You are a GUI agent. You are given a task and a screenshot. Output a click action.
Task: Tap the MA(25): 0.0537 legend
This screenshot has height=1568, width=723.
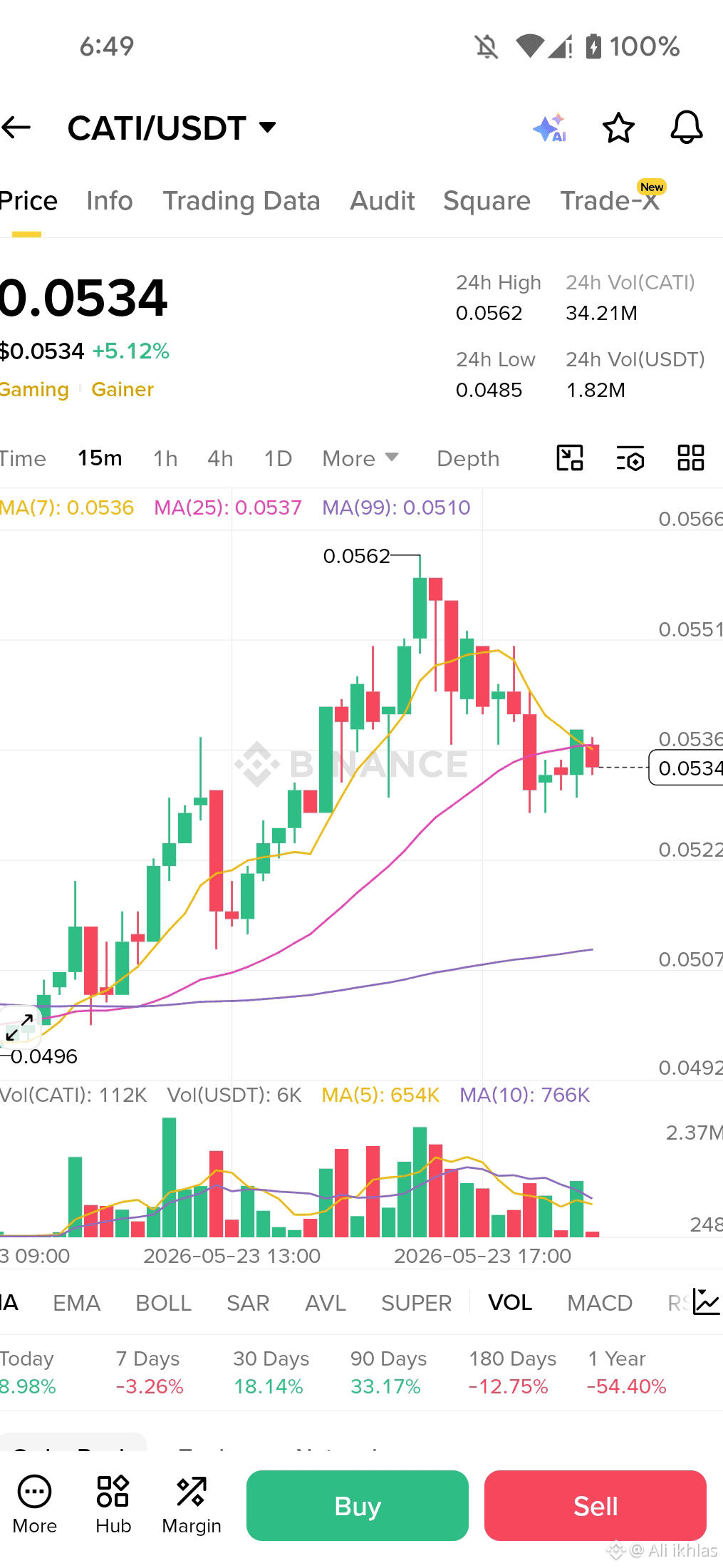(x=228, y=507)
